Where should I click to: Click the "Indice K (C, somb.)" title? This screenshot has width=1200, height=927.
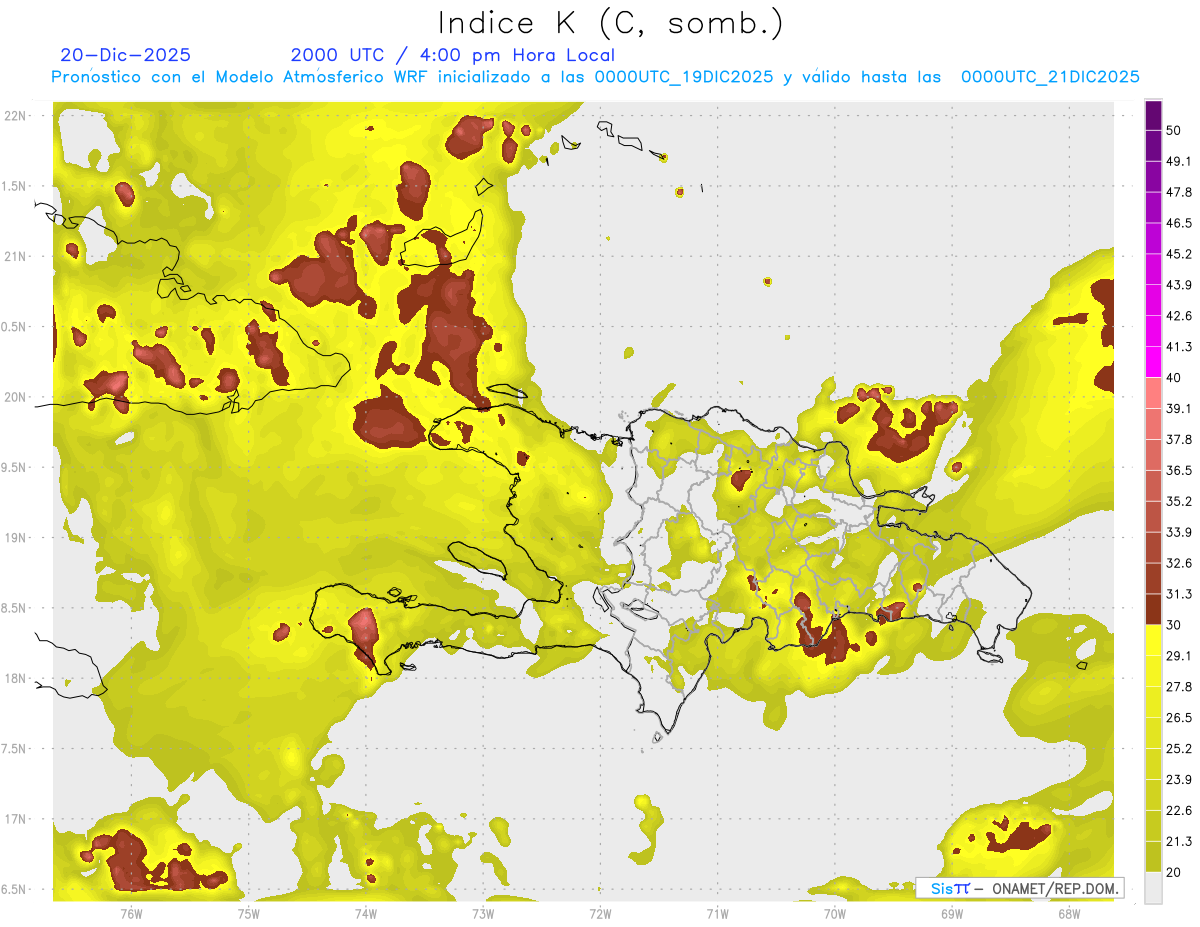[611, 23]
